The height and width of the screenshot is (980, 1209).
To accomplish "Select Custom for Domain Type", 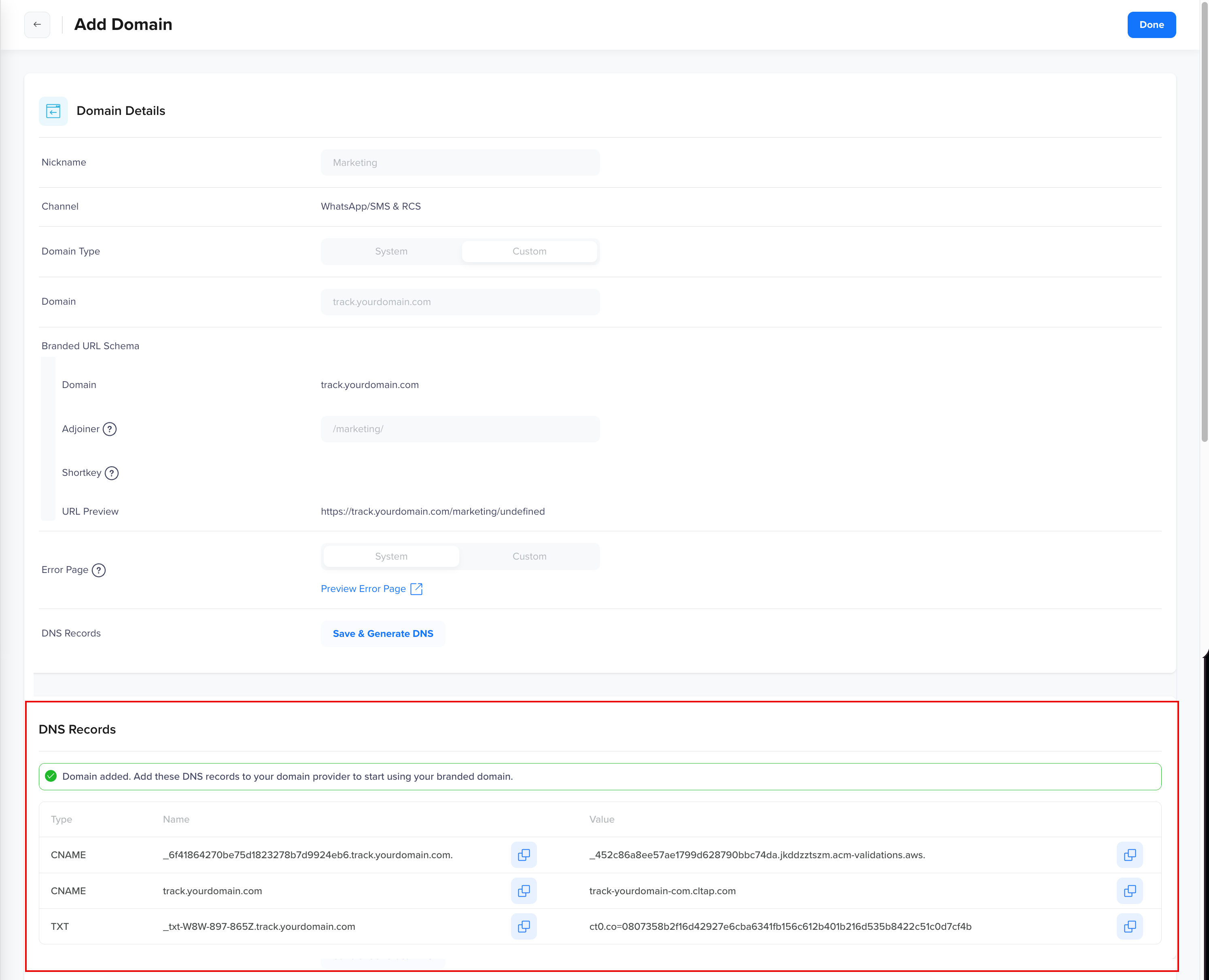I will pyautogui.click(x=529, y=251).
